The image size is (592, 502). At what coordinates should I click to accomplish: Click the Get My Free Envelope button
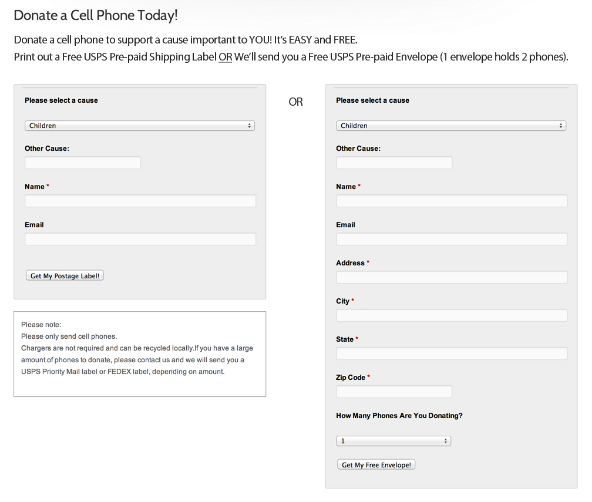(x=376, y=465)
